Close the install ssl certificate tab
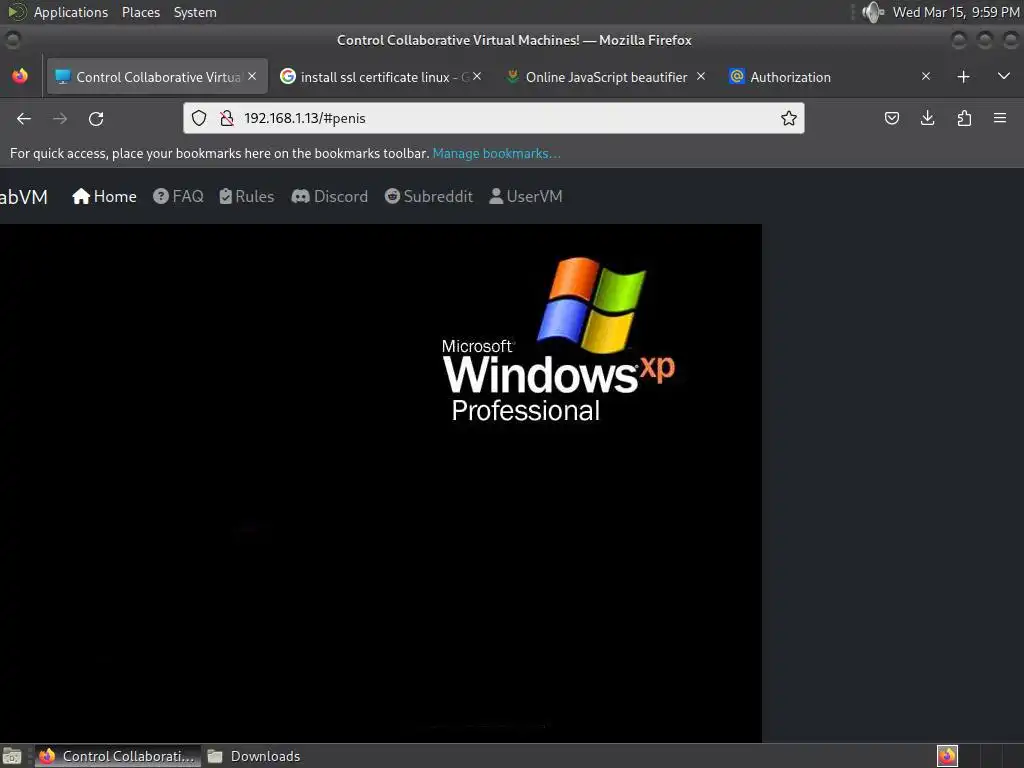The image size is (1024, 768). [477, 76]
